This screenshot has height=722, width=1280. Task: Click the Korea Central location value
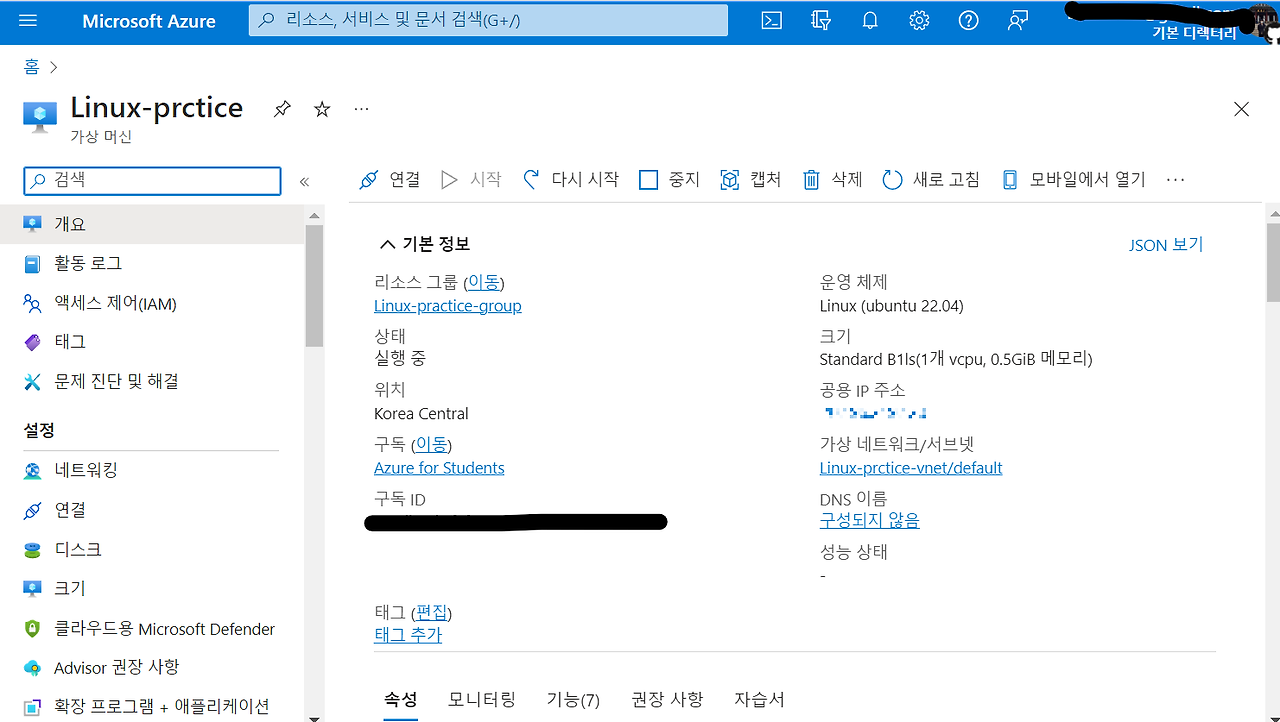(x=421, y=413)
